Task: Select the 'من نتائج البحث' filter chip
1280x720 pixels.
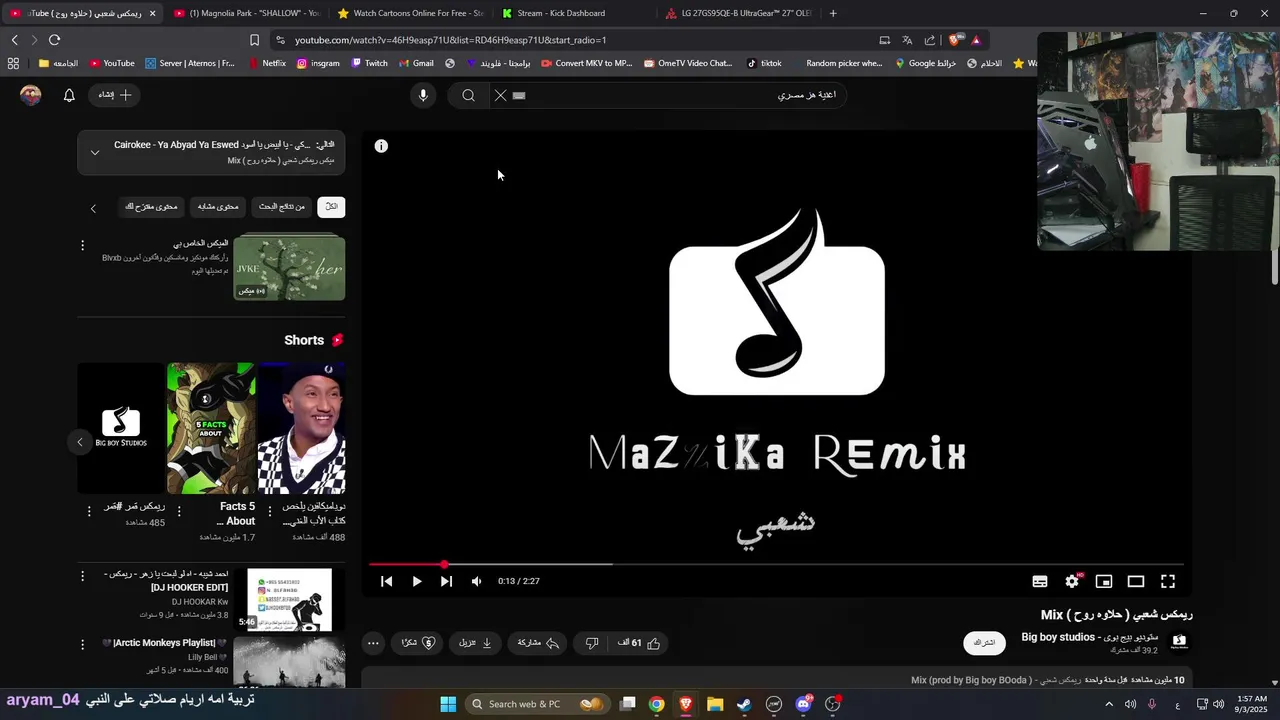Action: coord(281,207)
